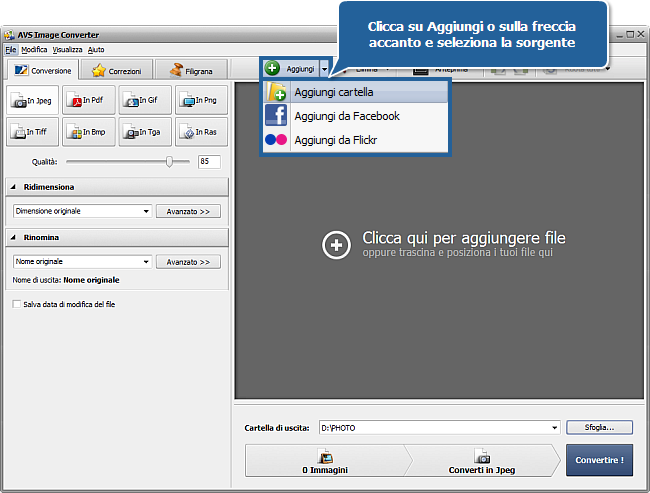Select the In Bmp format button
The image size is (650, 493).
tap(89, 132)
